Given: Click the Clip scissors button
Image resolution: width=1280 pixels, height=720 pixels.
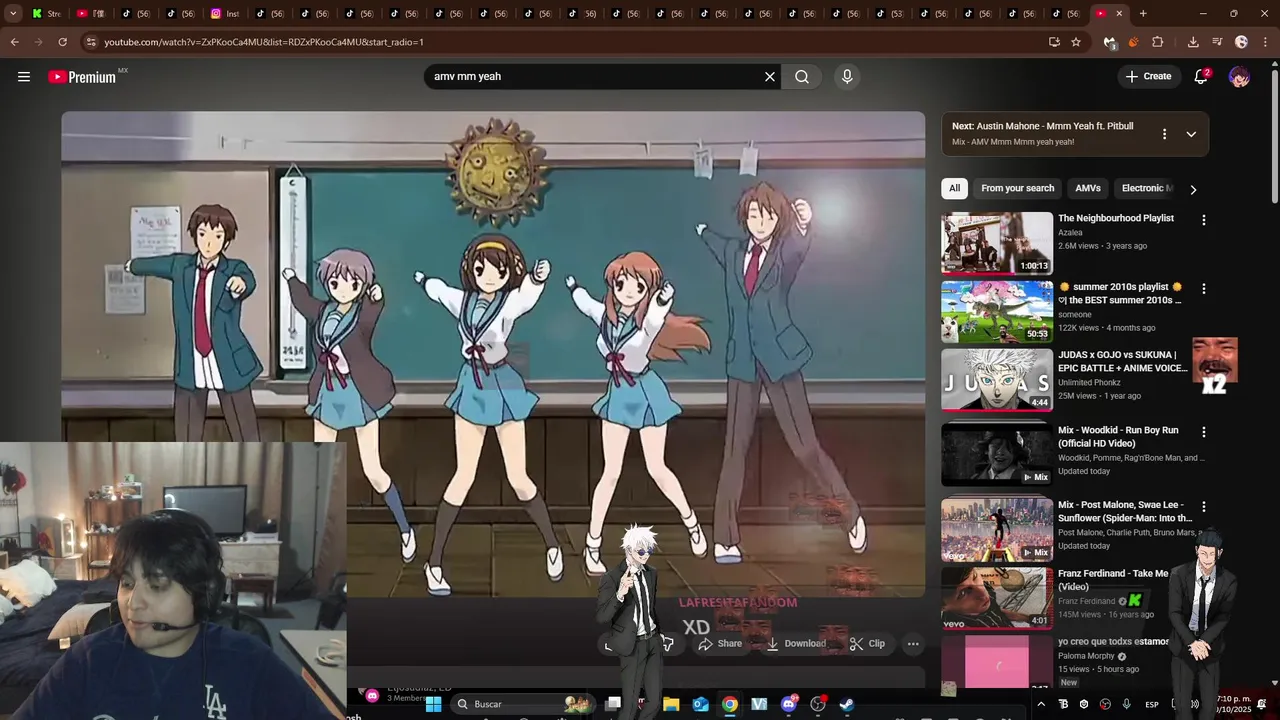Looking at the screenshot, I should [867, 644].
